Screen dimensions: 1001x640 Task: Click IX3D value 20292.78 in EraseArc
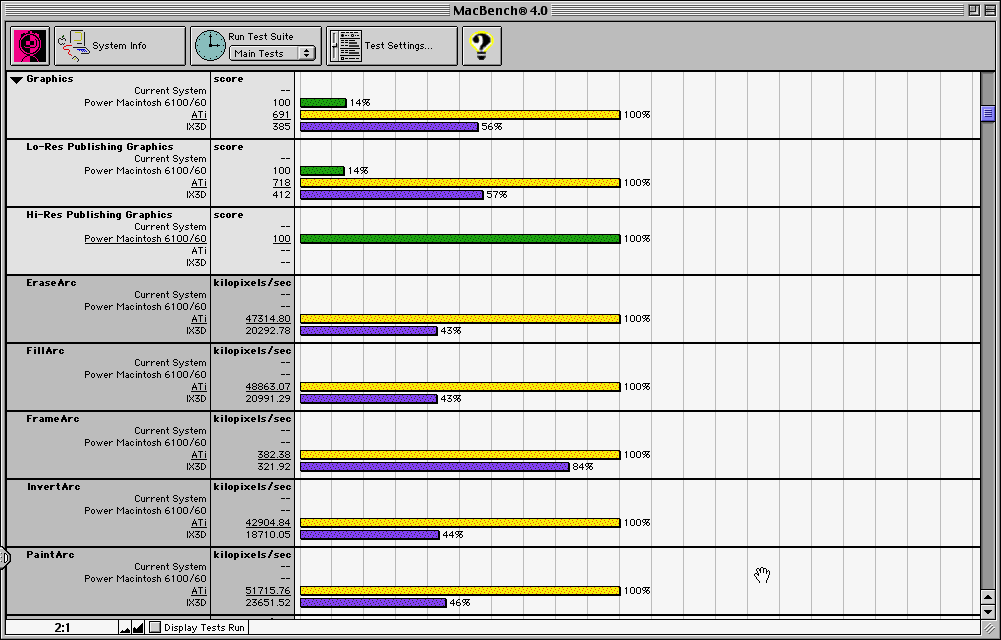click(x=268, y=331)
